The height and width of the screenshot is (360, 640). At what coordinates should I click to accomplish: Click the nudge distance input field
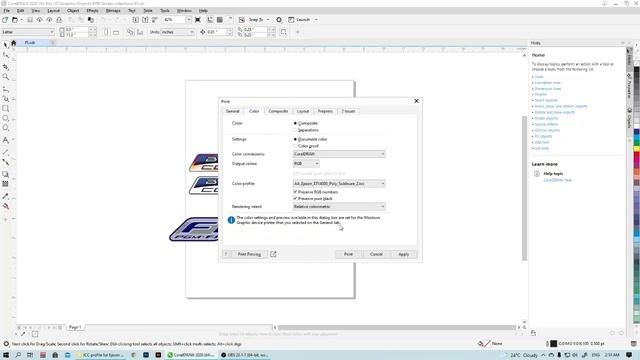(x=216, y=32)
